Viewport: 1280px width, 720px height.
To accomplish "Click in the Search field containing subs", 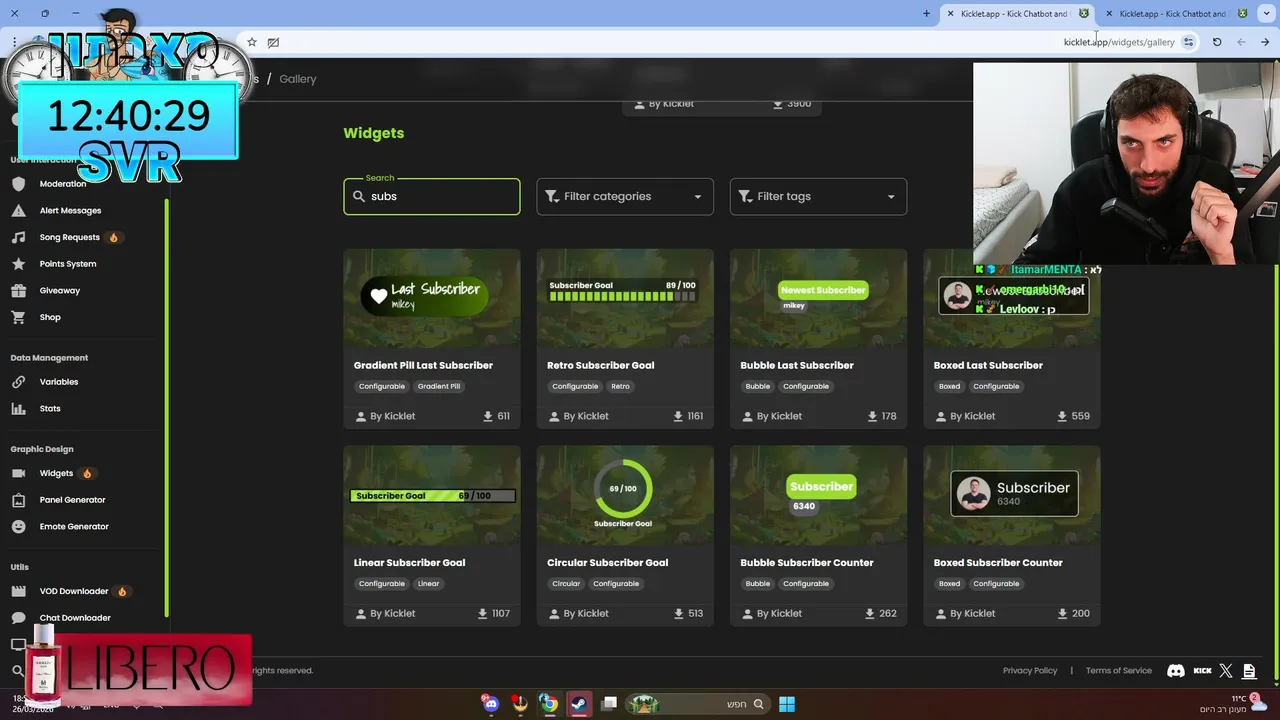I will click(x=432, y=197).
